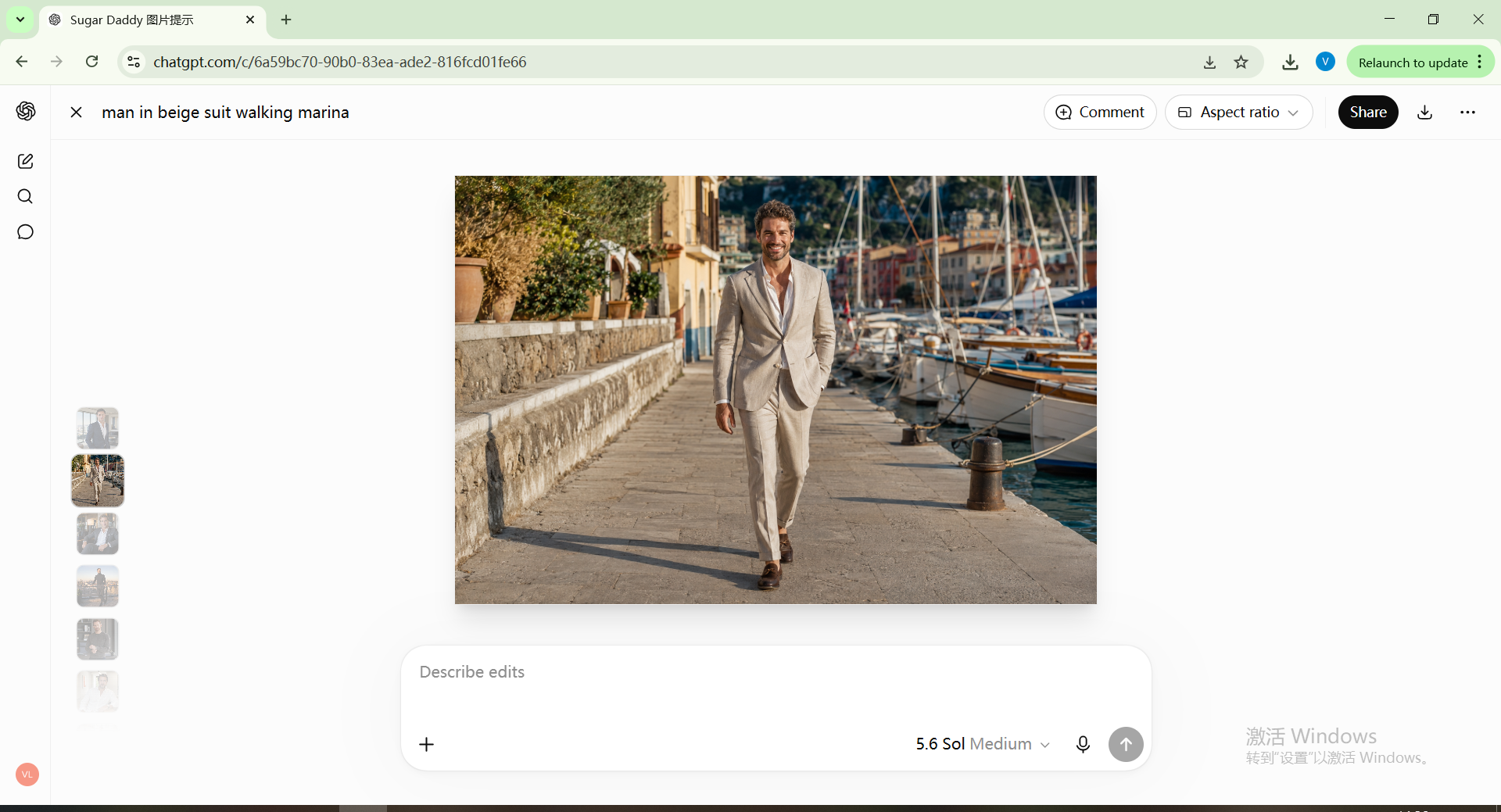
Task: Open a new browser tab
Action: (x=286, y=20)
